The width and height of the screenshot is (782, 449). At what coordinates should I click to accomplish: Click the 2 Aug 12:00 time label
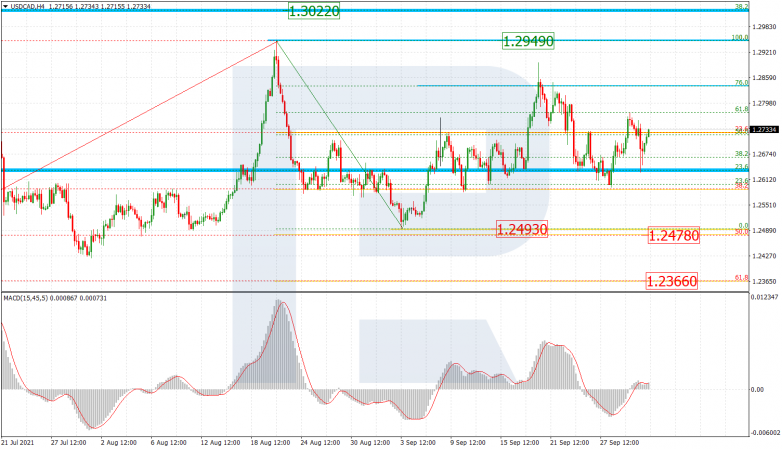[x=119, y=443]
